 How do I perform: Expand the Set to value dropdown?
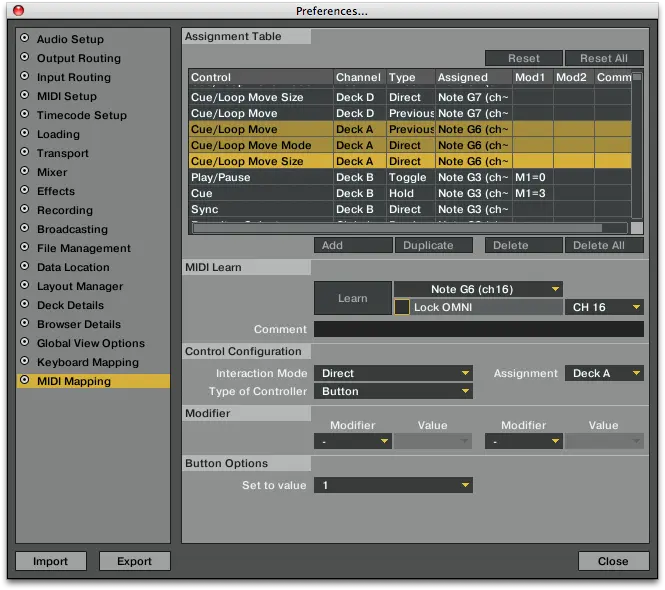tap(394, 485)
